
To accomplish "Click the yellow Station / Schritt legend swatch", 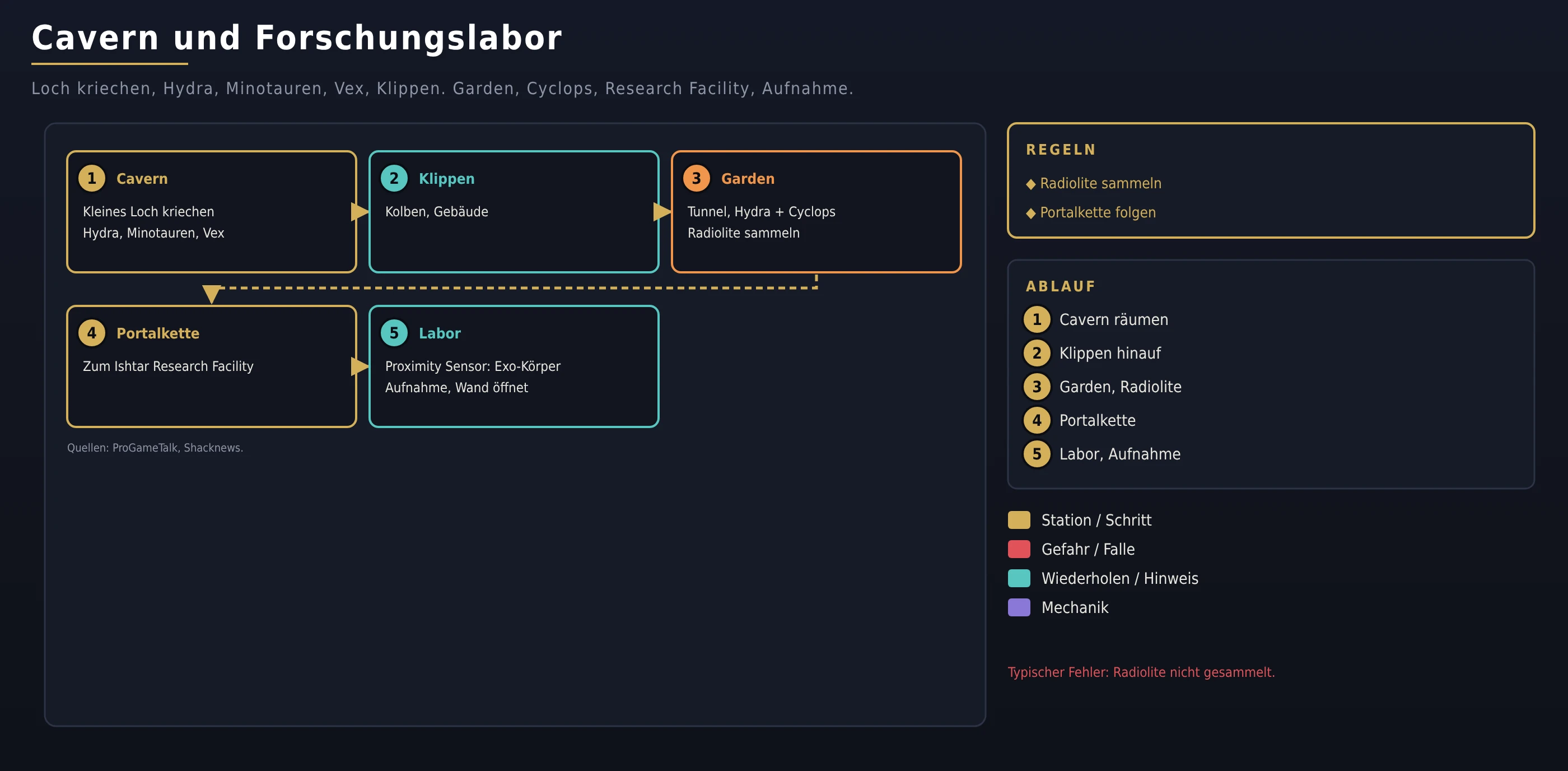I will pyautogui.click(x=1019, y=520).
